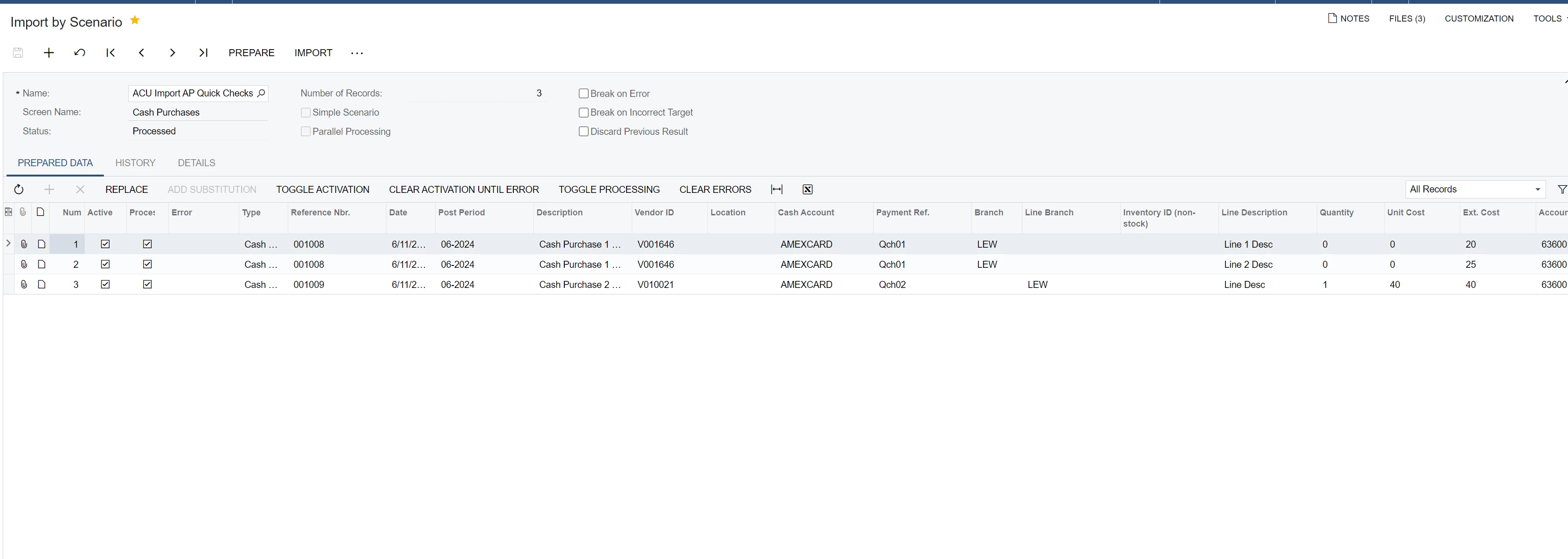Uncheck Active checkbox in row 2
1568x559 pixels.
(x=105, y=264)
